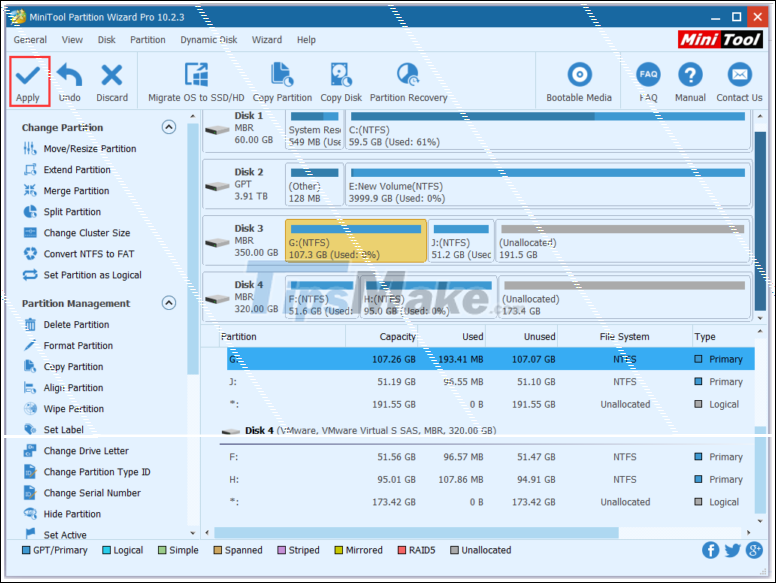Screen dimensions: 776x583
Task: Select C:(NTFS) partition on Disk 1
Action: (547, 130)
